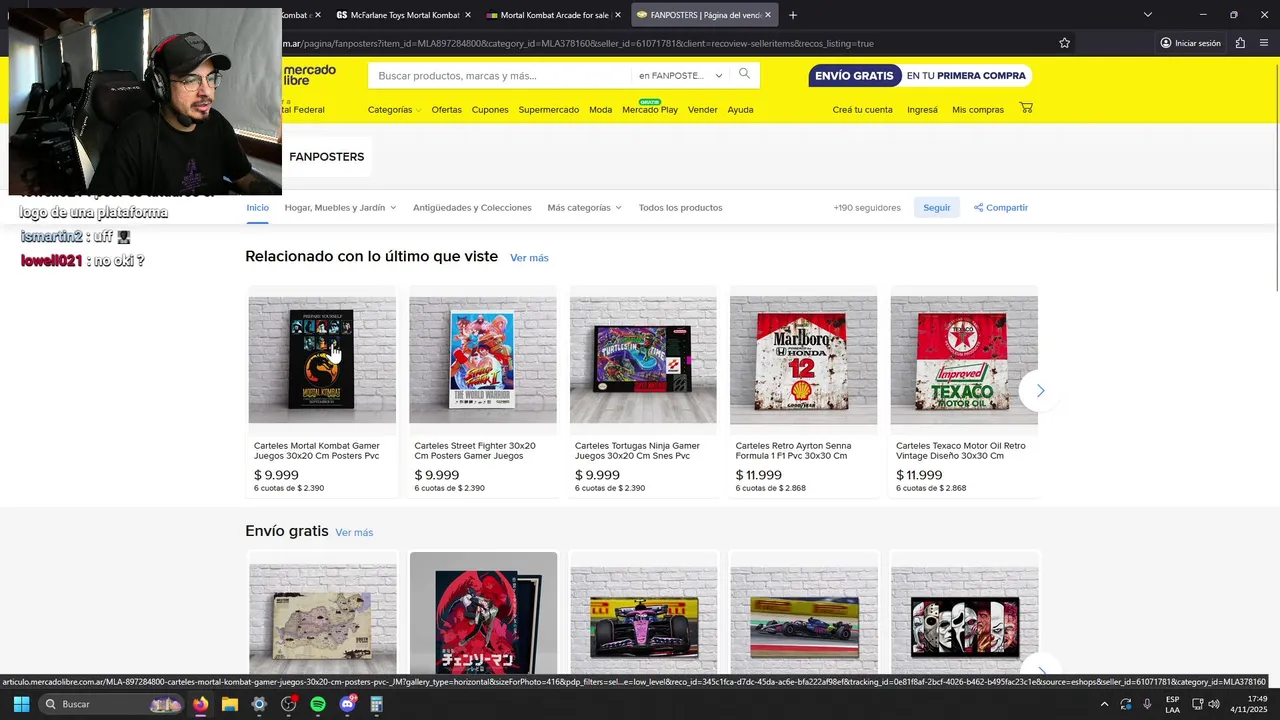Expand Hogar, Muebles y Jardín menu

[x=340, y=207]
